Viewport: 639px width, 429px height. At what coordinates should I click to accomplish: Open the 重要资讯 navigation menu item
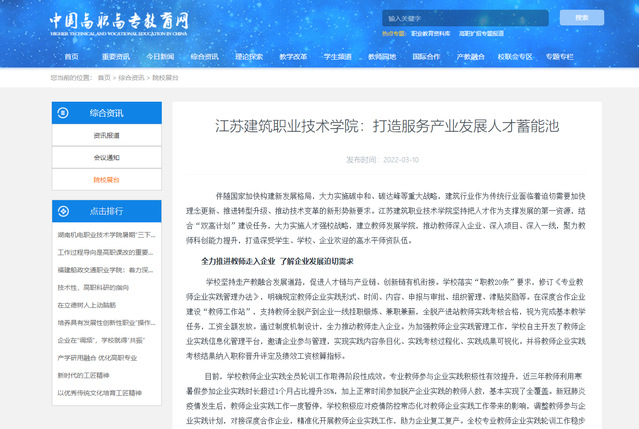coord(115,57)
